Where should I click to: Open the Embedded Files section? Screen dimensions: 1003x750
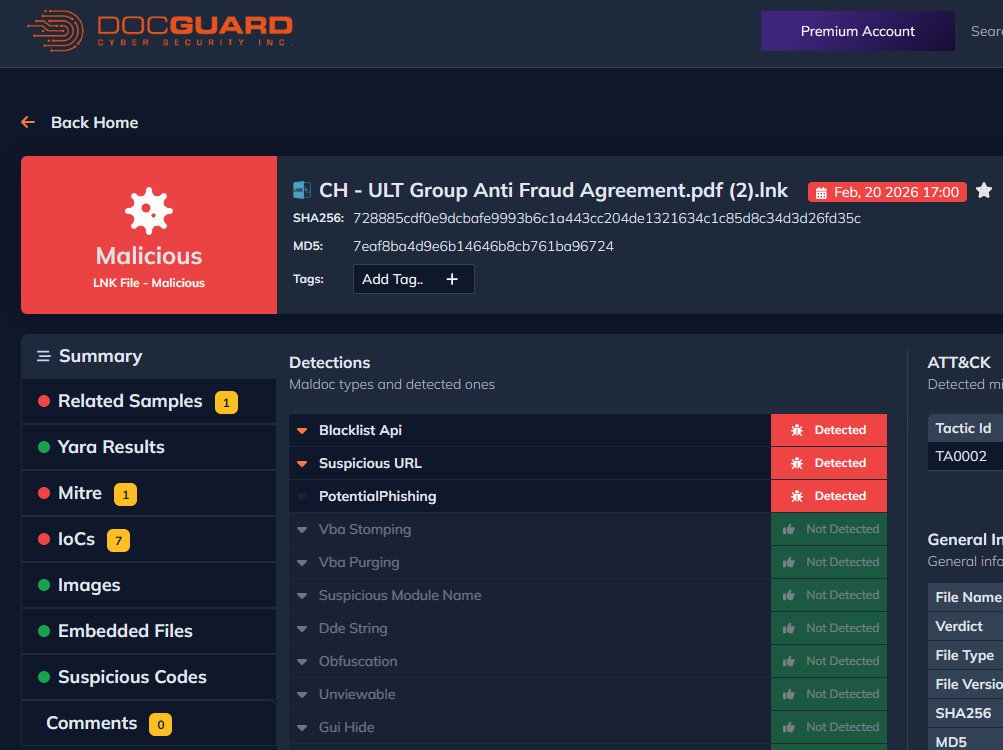tap(148, 631)
